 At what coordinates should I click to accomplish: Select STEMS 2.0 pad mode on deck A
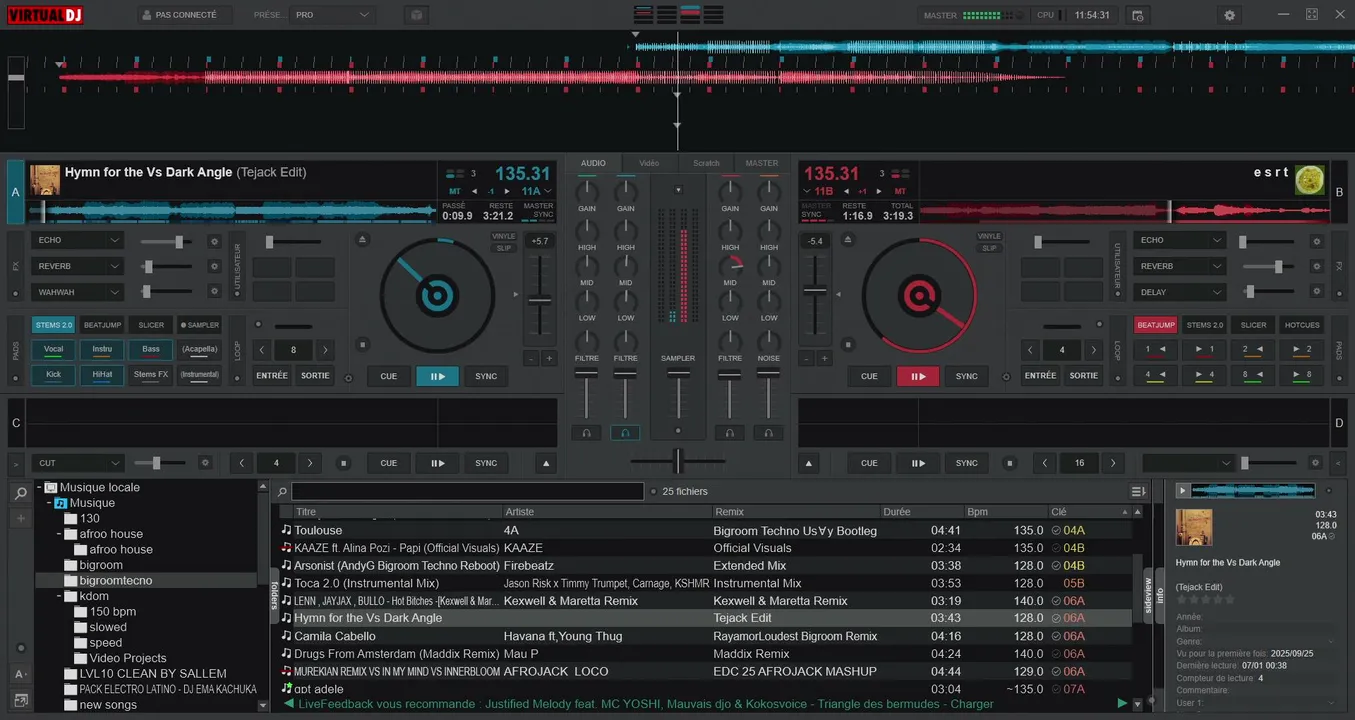point(54,325)
